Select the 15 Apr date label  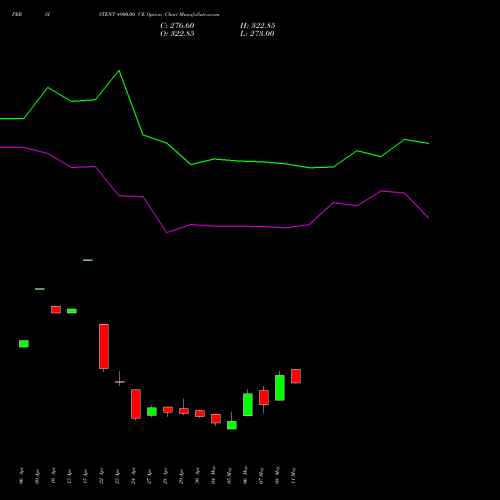tap(86, 476)
